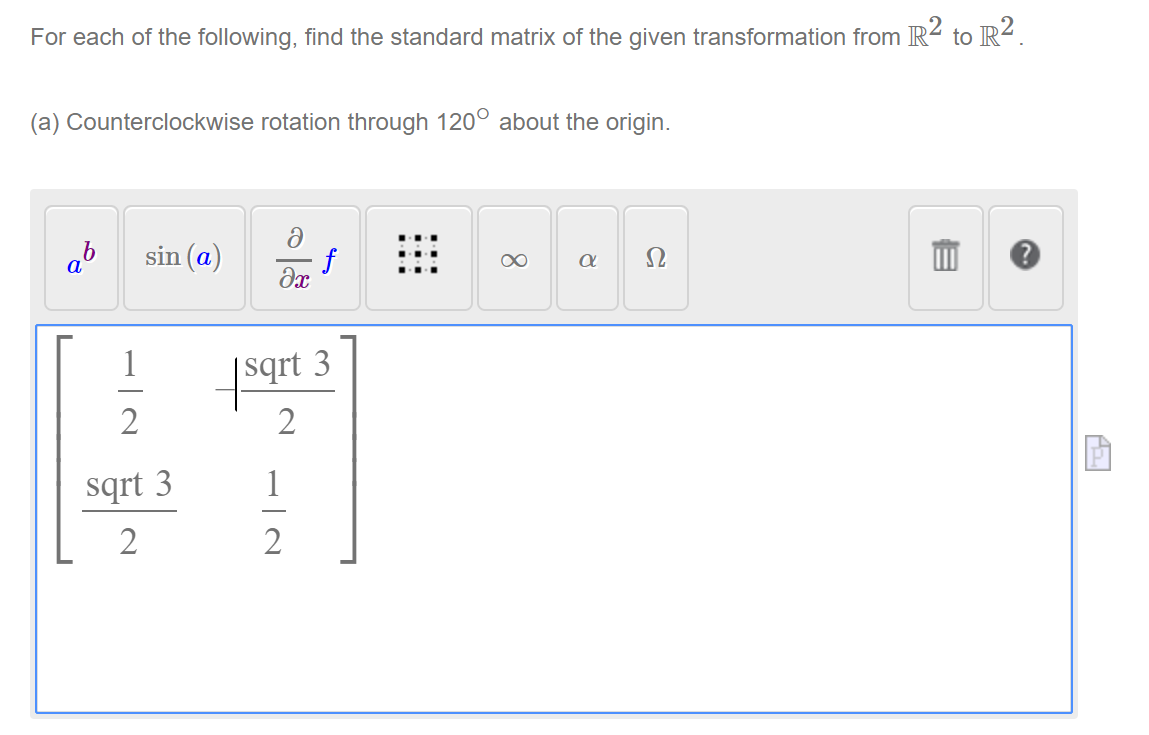Screen dimensions: 1149x735
Task: Open the exponent a^b palette
Action: click(80, 257)
